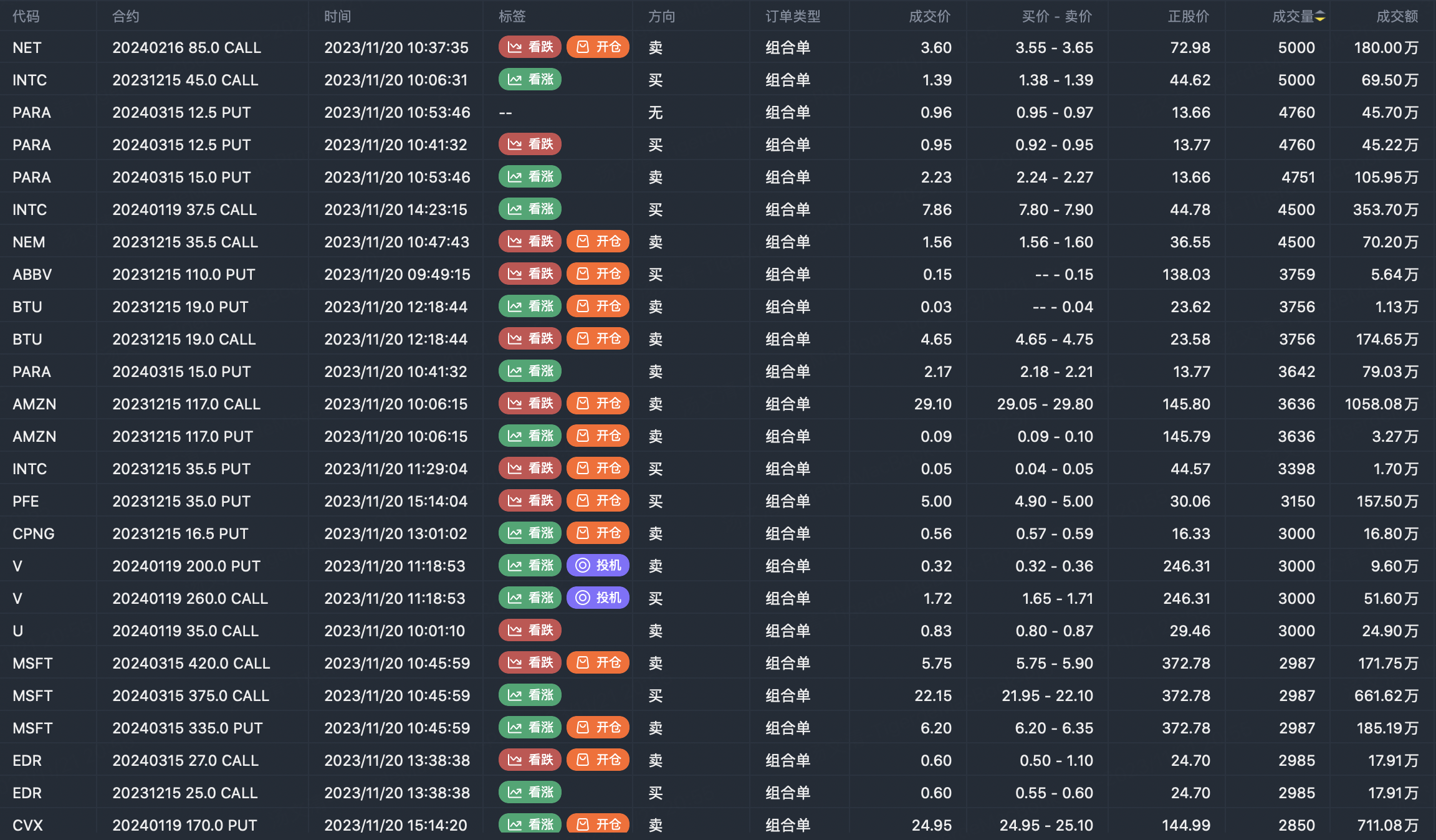The width and height of the screenshot is (1436, 840).
Task: Click the 代码 column header
Action: tap(26, 17)
